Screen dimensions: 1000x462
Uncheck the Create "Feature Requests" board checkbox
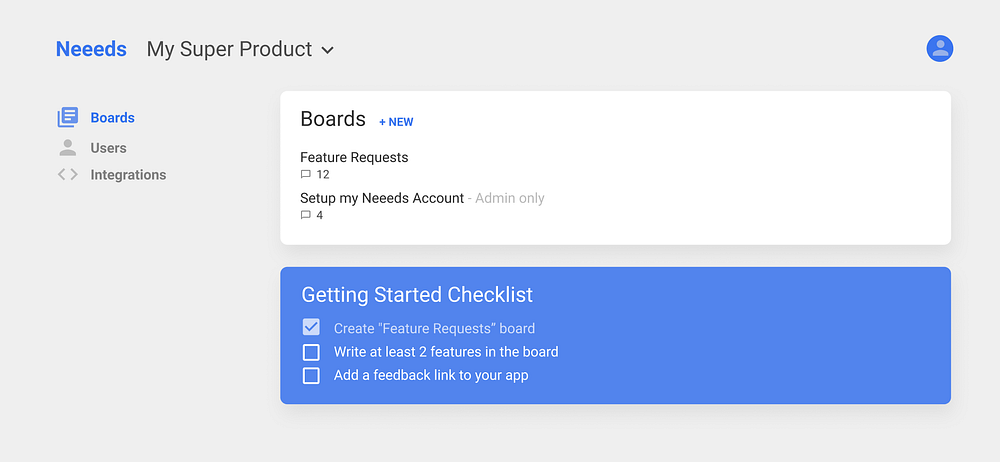pos(311,327)
